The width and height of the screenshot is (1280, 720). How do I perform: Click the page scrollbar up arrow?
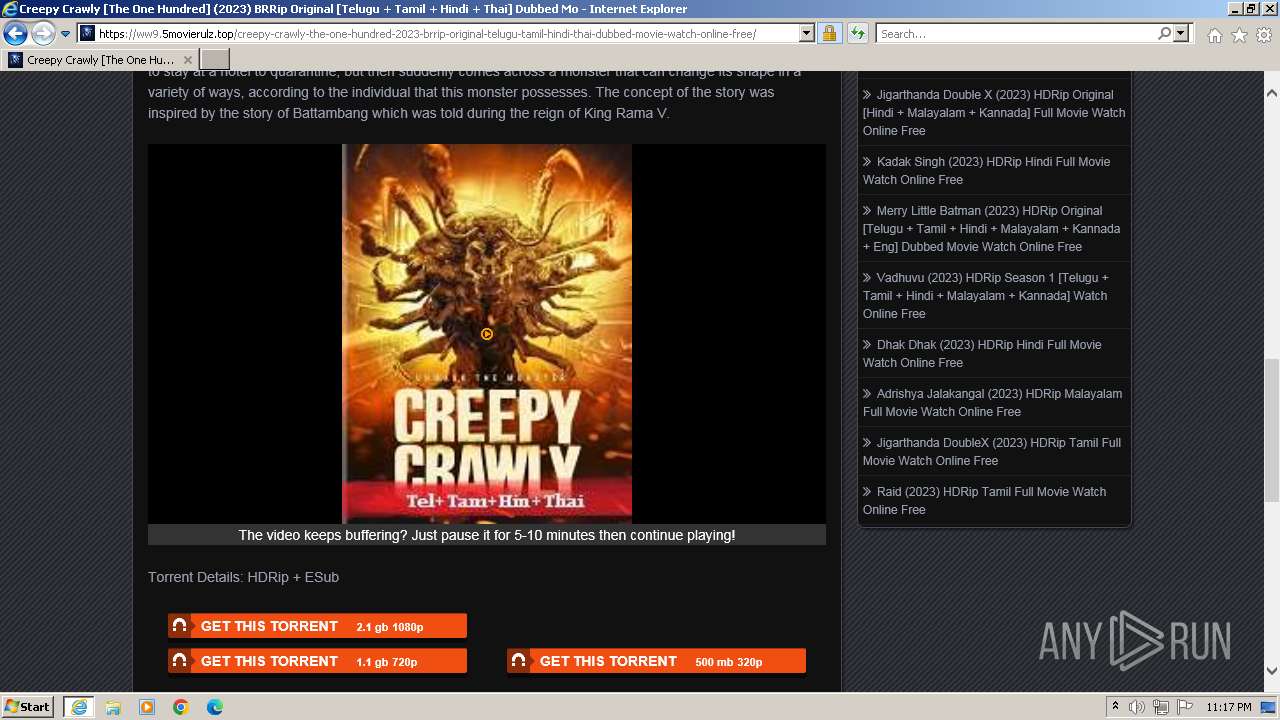1272,92
